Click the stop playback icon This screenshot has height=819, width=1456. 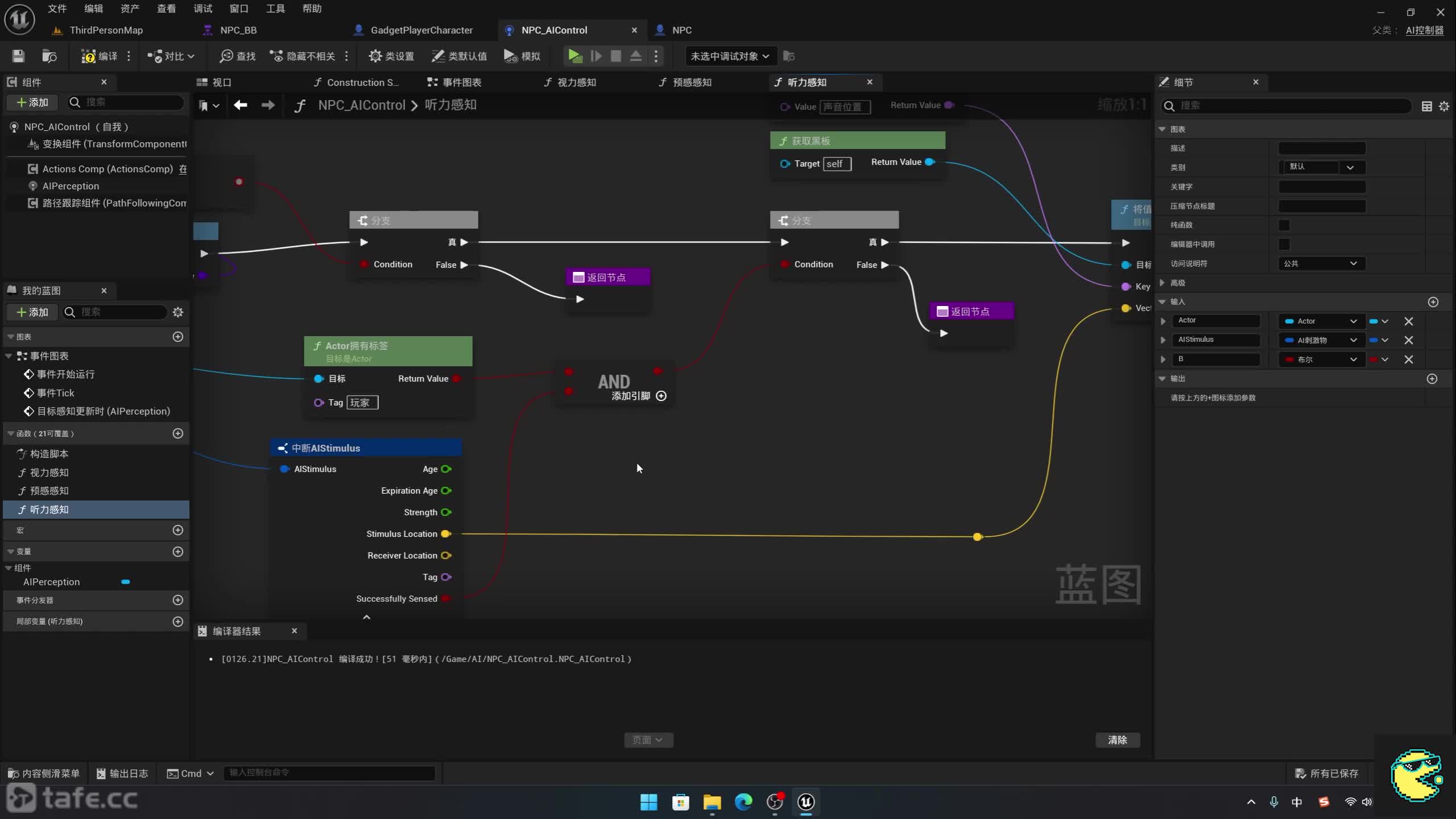pyautogui.click(x=616, y=56)
